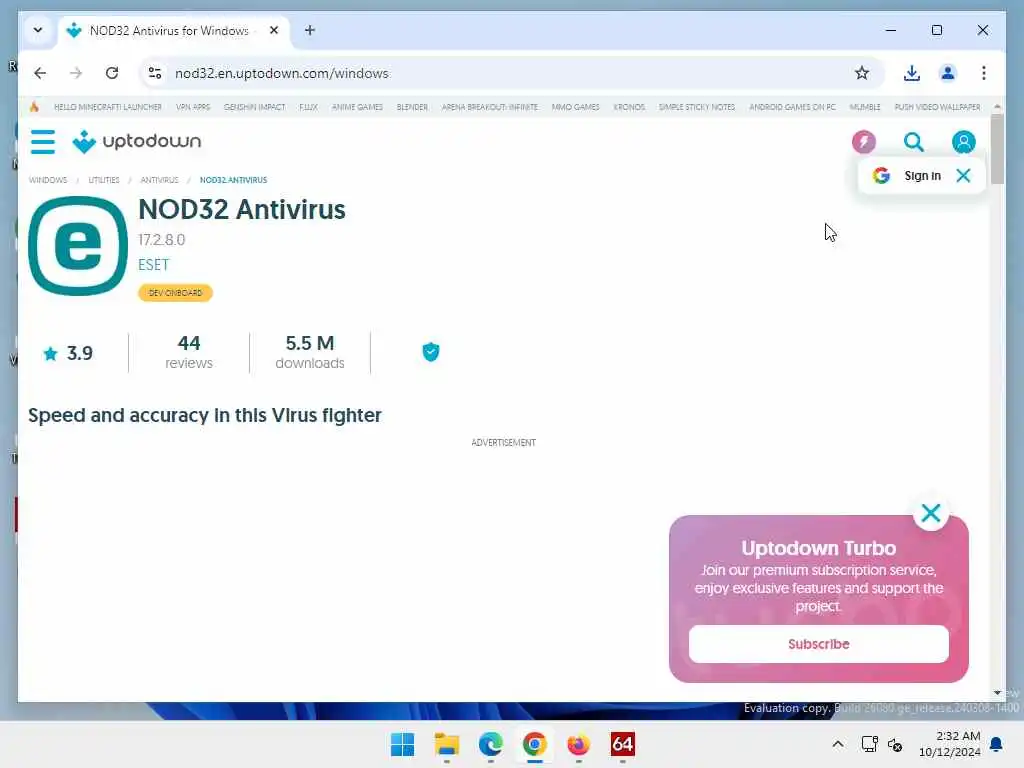Close the NOD32 Antivirus tab
This screenshot has height=768, width=1024.
(x=274, y=30)
